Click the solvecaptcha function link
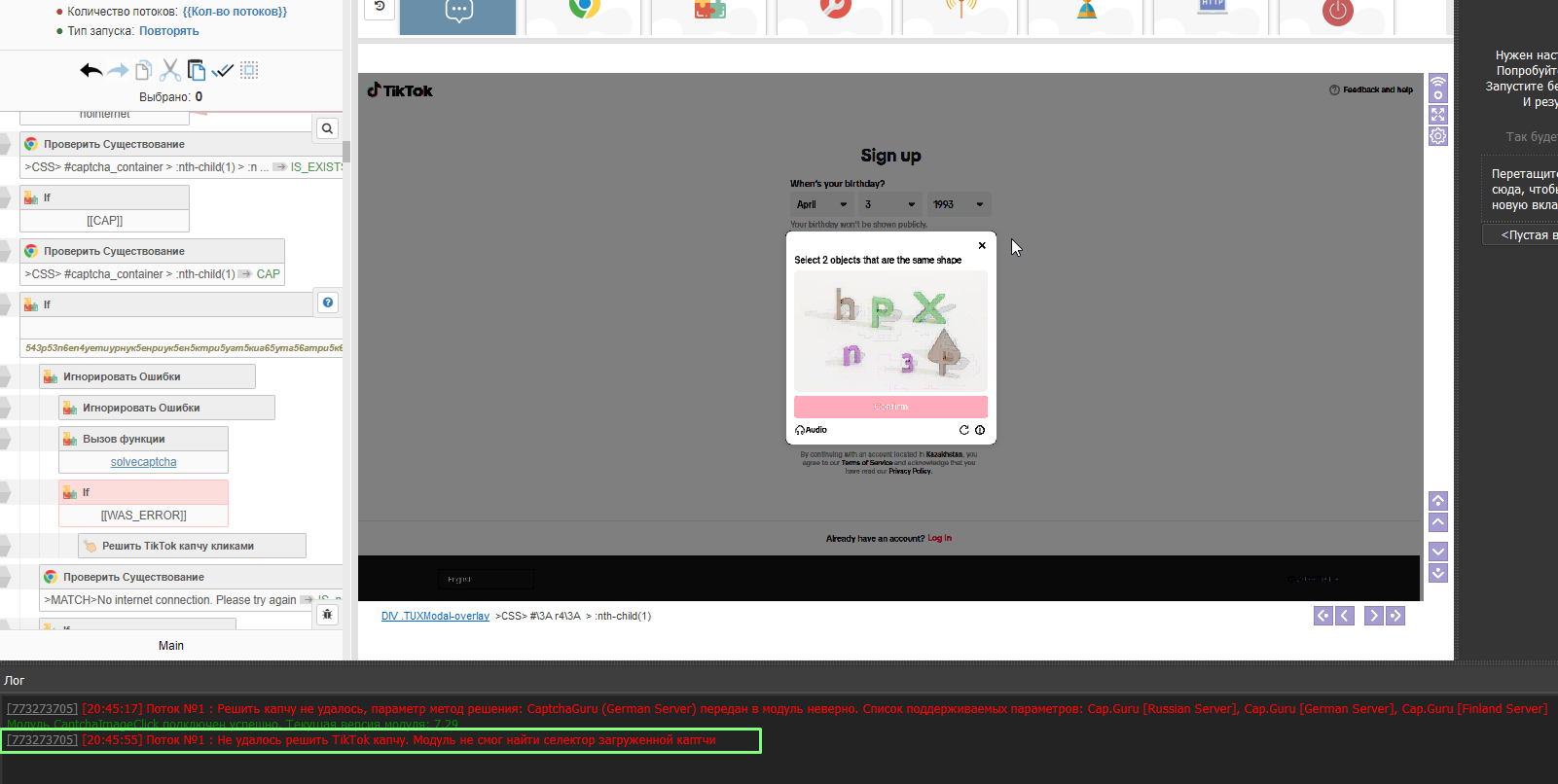The image size is (1558, 784). click(x=143, y=462)
